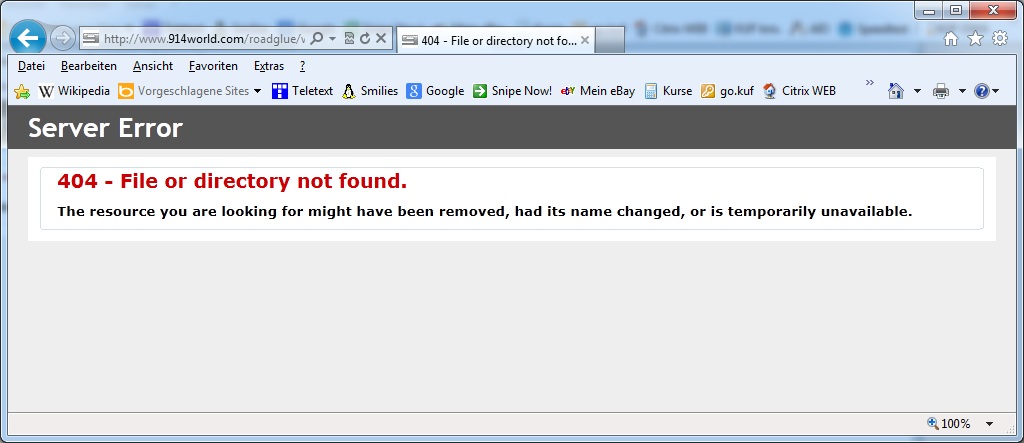Expand the Vorgeschlagene Sites dropdown
1024x443 pixels.
point(257,91)
